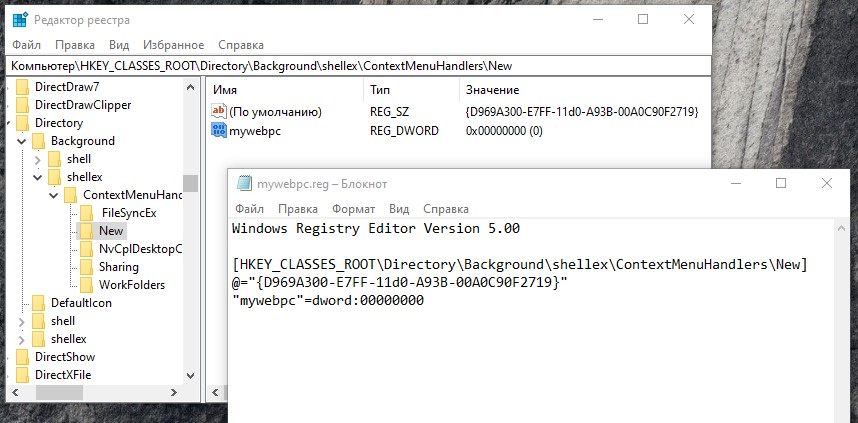Click the tree panel vertical scrollbar thumb
Viewport: 858px width, 423px height.
tap(190, 183)
